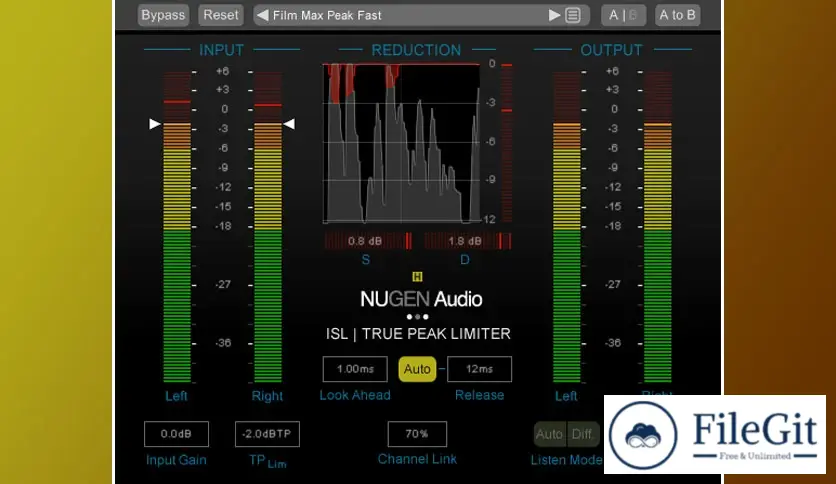The image size is (836, 484).
Task: Click the REDUCTION section heading
Action: coord(416,50)
